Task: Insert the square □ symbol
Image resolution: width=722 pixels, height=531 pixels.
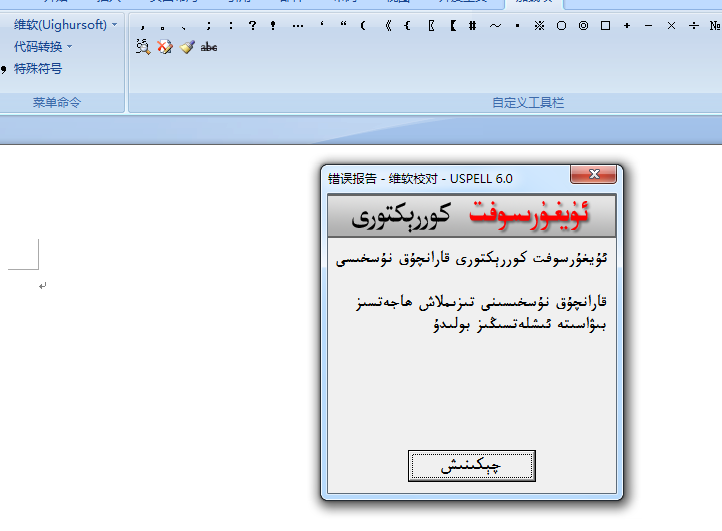Action: click(605, 25)
